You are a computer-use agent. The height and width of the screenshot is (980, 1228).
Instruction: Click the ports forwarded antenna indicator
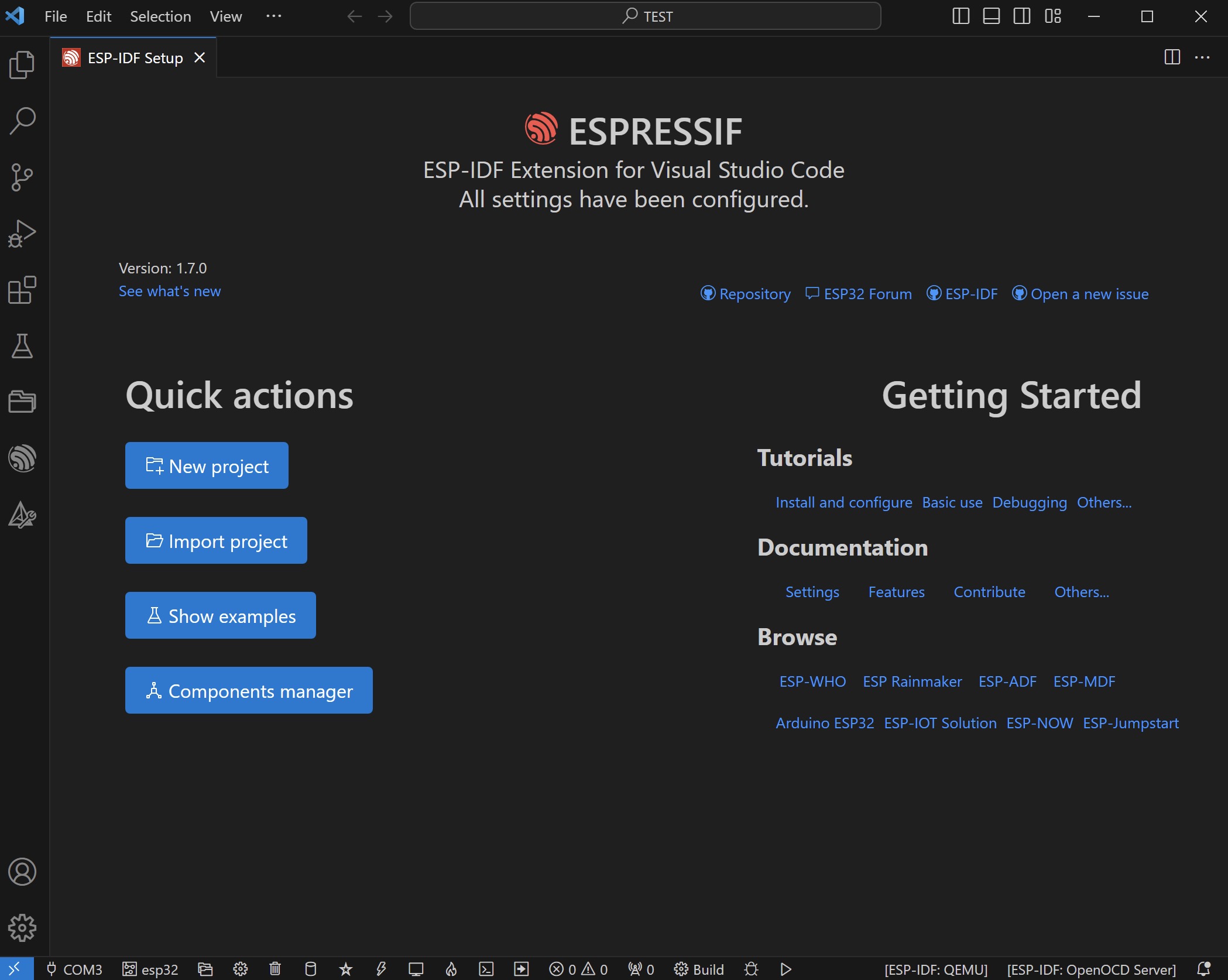[641, 969]
